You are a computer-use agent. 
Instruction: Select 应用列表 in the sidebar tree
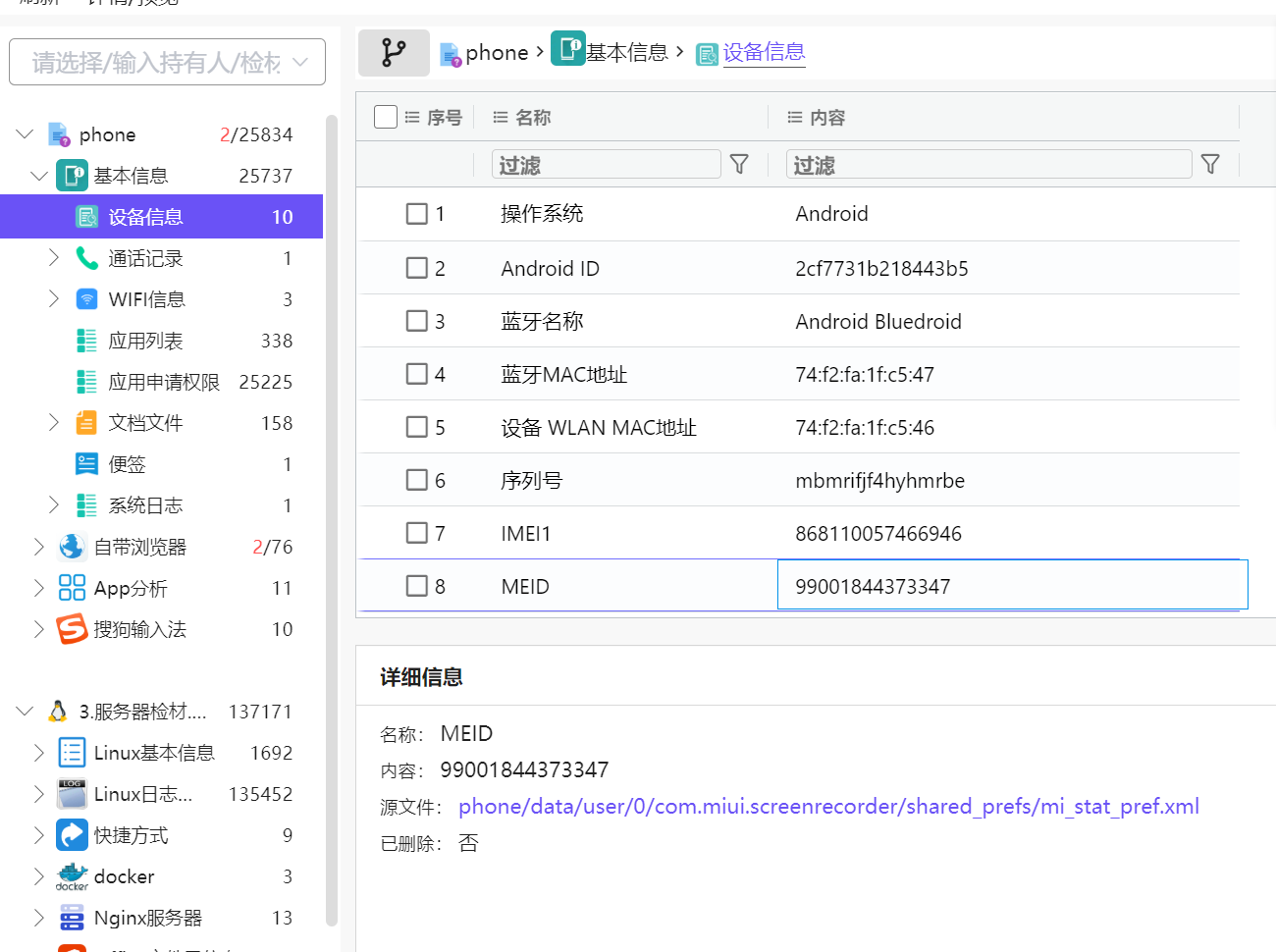(x=145, y=341)
